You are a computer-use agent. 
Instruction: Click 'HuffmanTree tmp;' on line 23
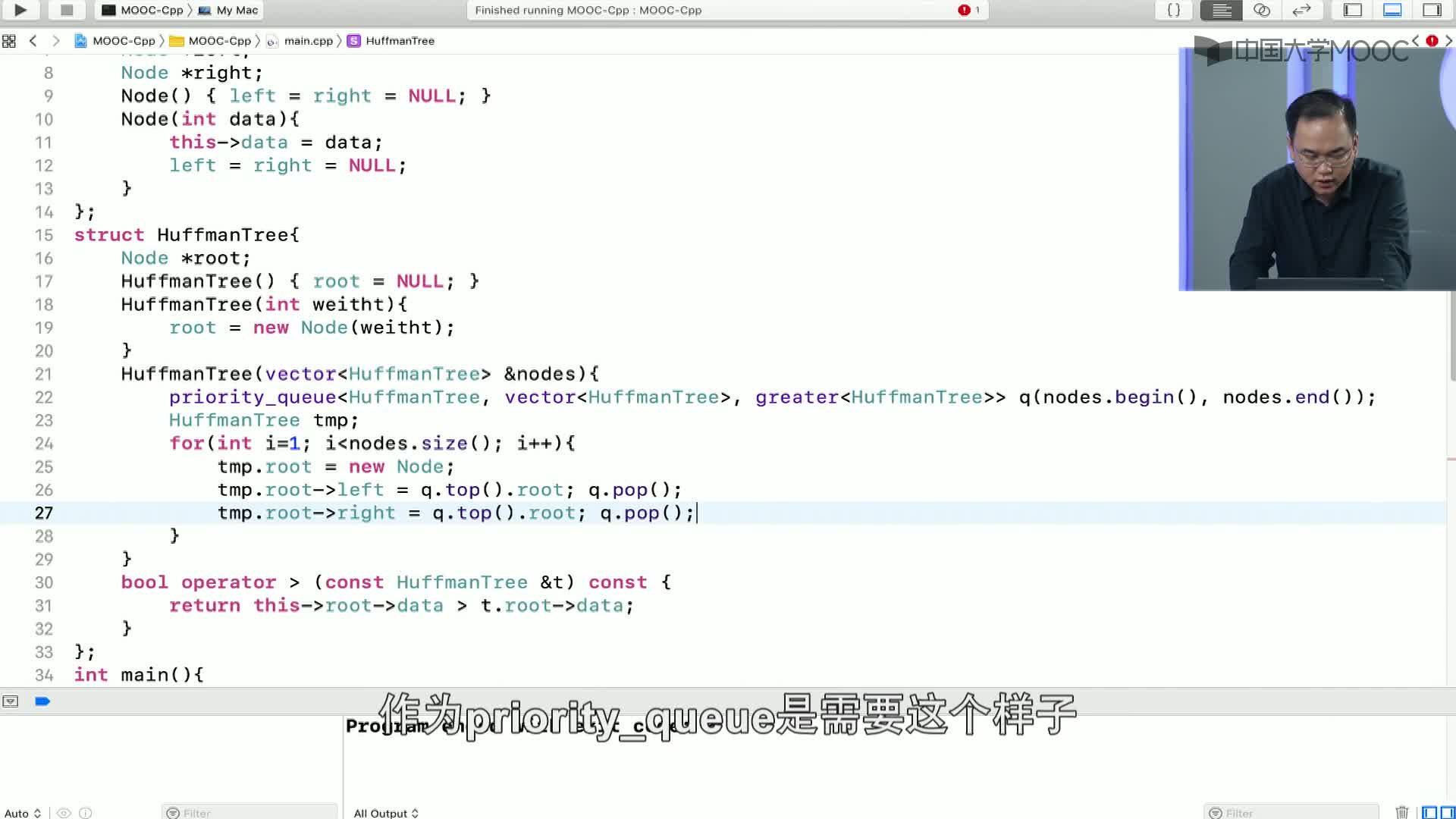pyautogui.click(x=264, y=420)
